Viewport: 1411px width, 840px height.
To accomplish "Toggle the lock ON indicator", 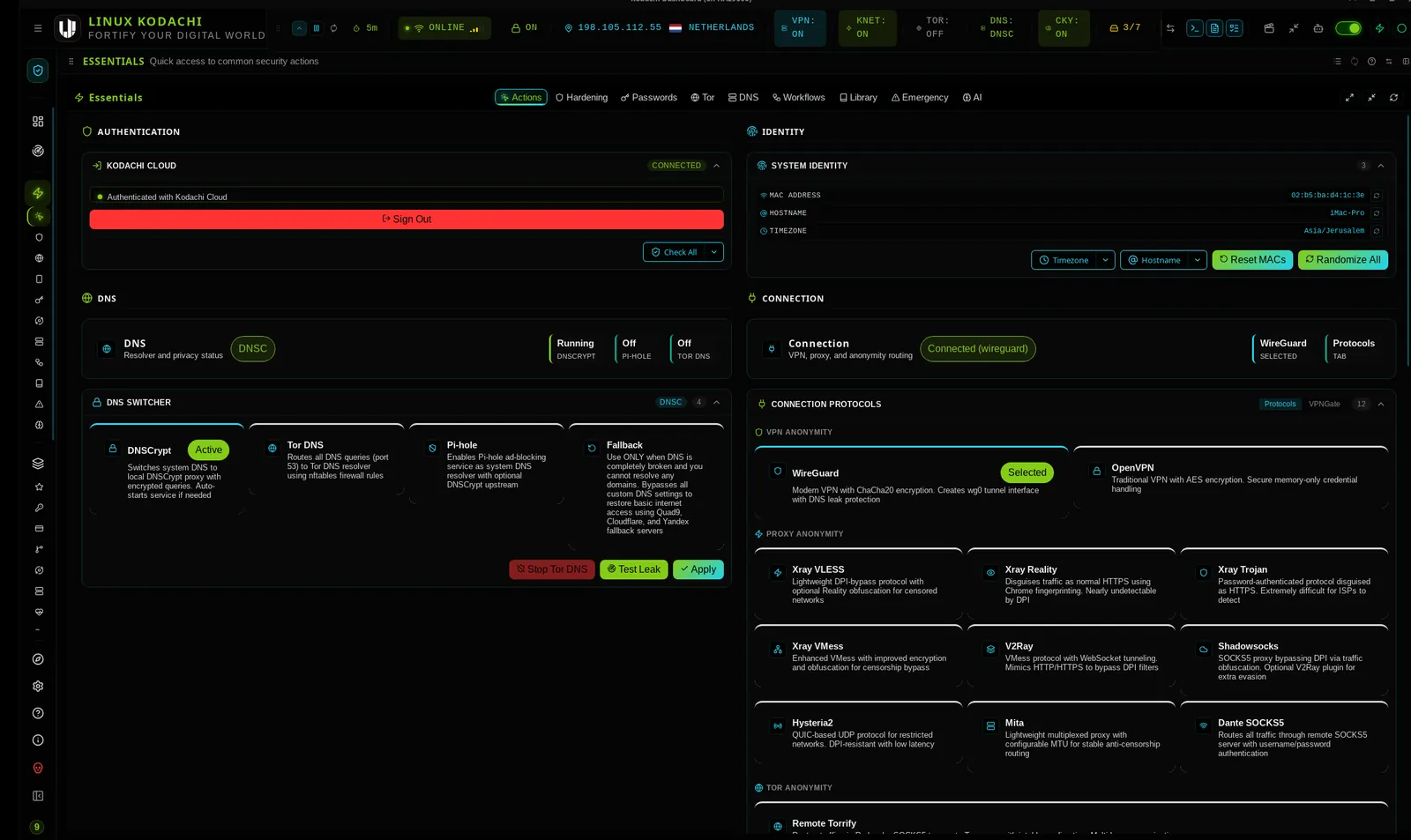I will click(524, 28).
